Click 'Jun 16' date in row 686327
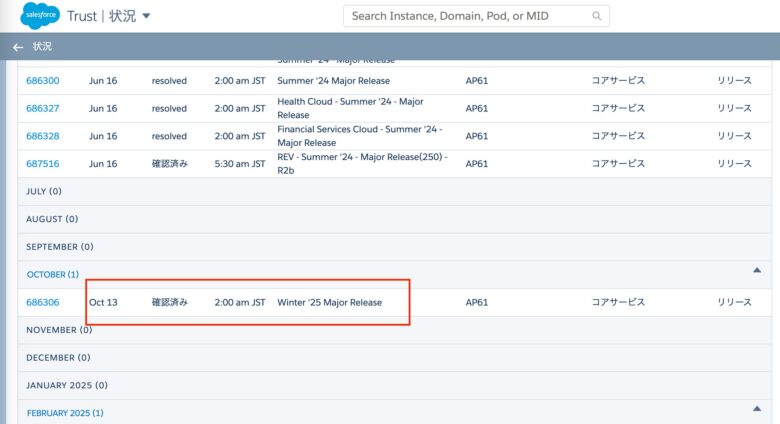The height and width of the screenshot is (424, 780). point(103,108)
